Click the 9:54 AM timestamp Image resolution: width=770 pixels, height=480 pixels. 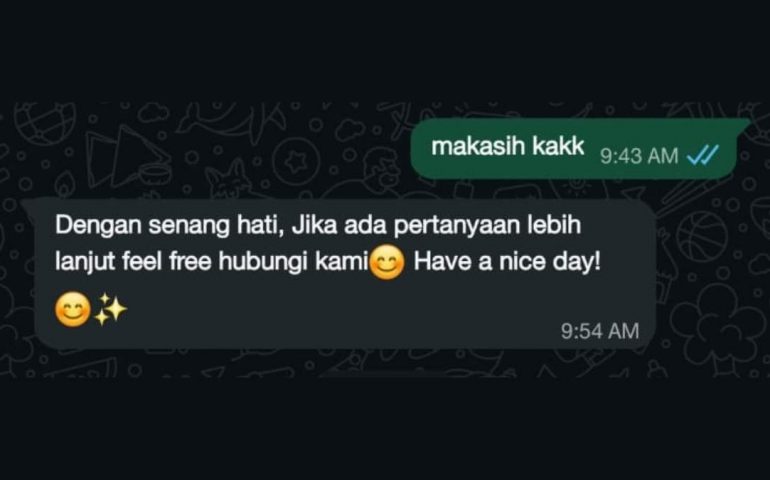click(x=600, y=331)
